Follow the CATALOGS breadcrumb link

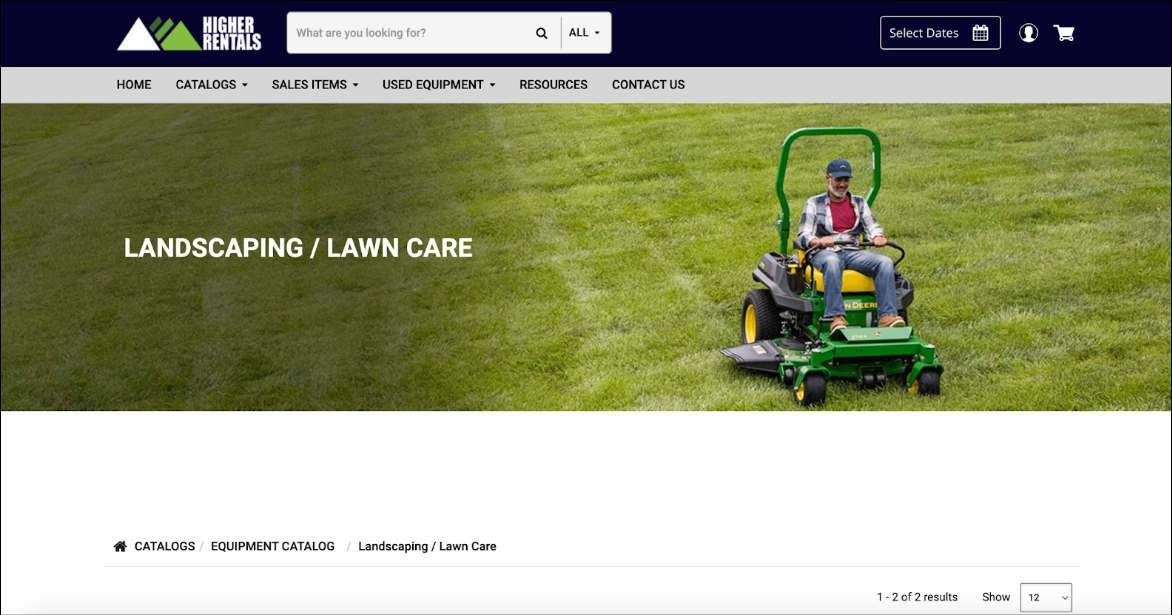(x=164, y=546)
